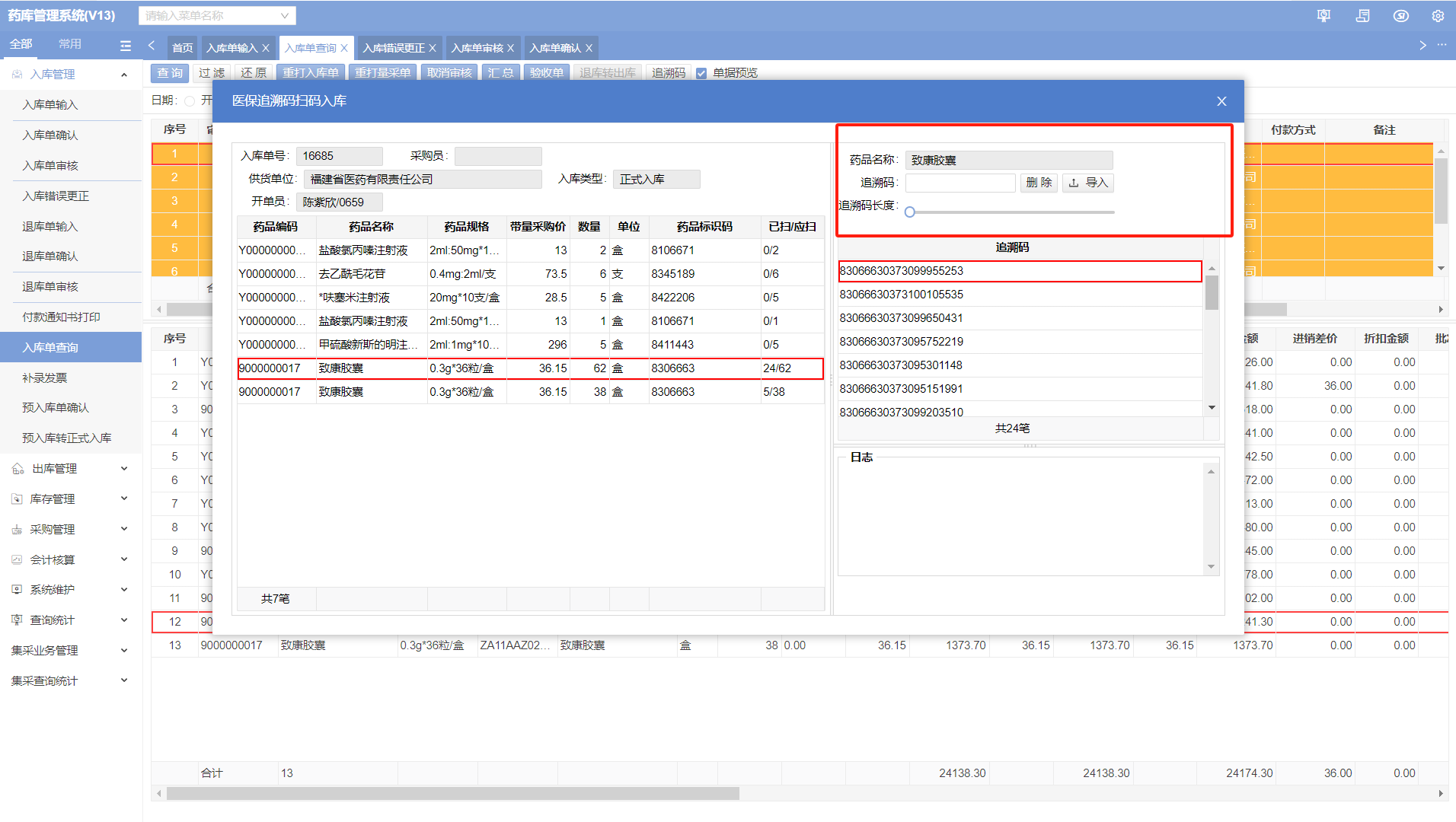This screenshot has height=822, width=1456.
Task: Switch to the 首页 tab
Action: (x=183, y=48)
